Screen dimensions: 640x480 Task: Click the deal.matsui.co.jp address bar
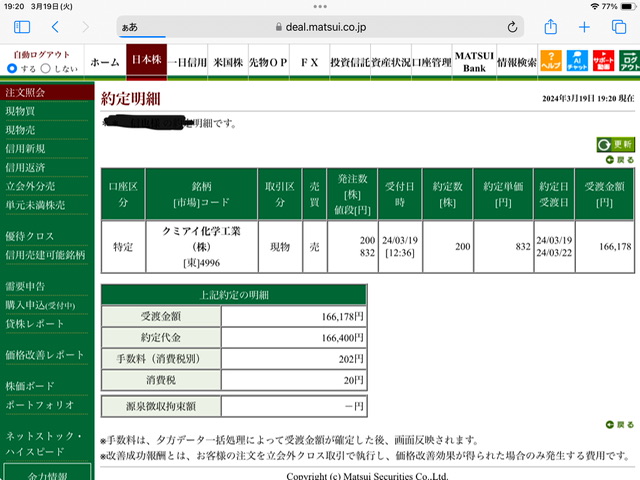(x=320, y=27)
